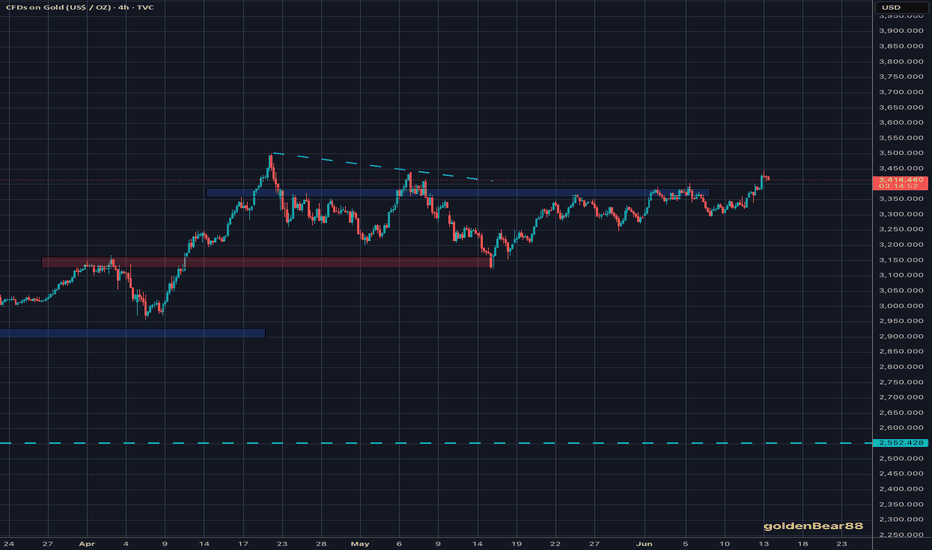Screen dimensions: 932x550
Task: Click the 3,900.000 price axis label
Action: (900, 31)
